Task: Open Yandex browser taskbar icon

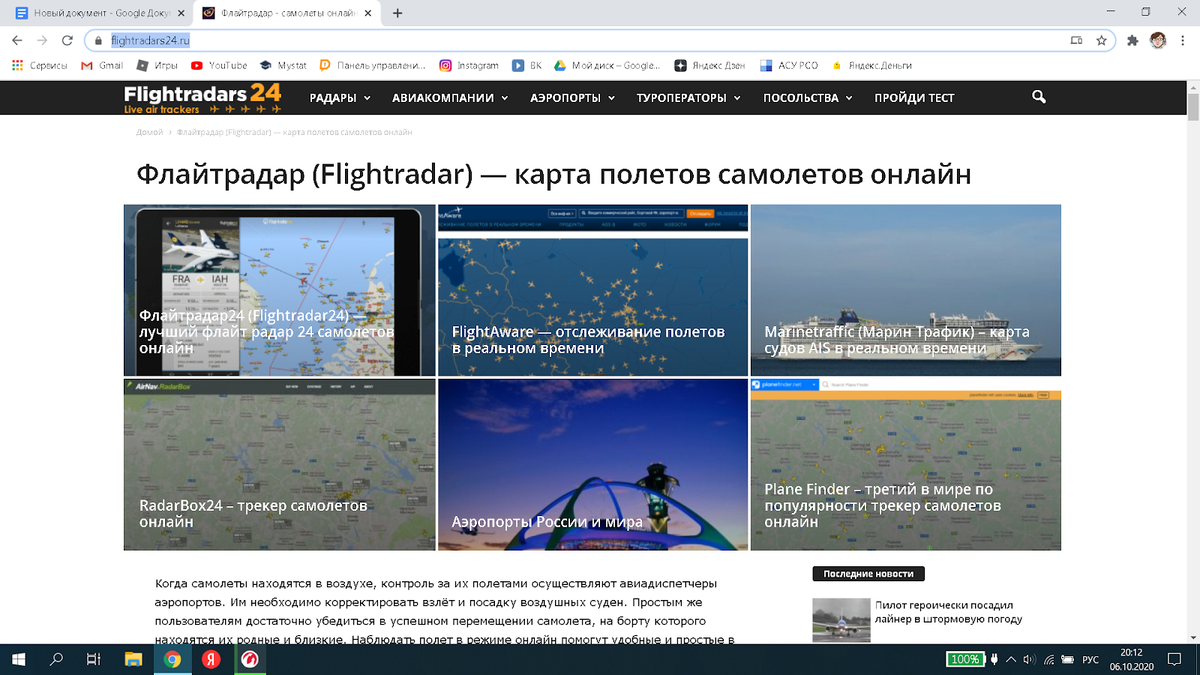Action: 211,659
